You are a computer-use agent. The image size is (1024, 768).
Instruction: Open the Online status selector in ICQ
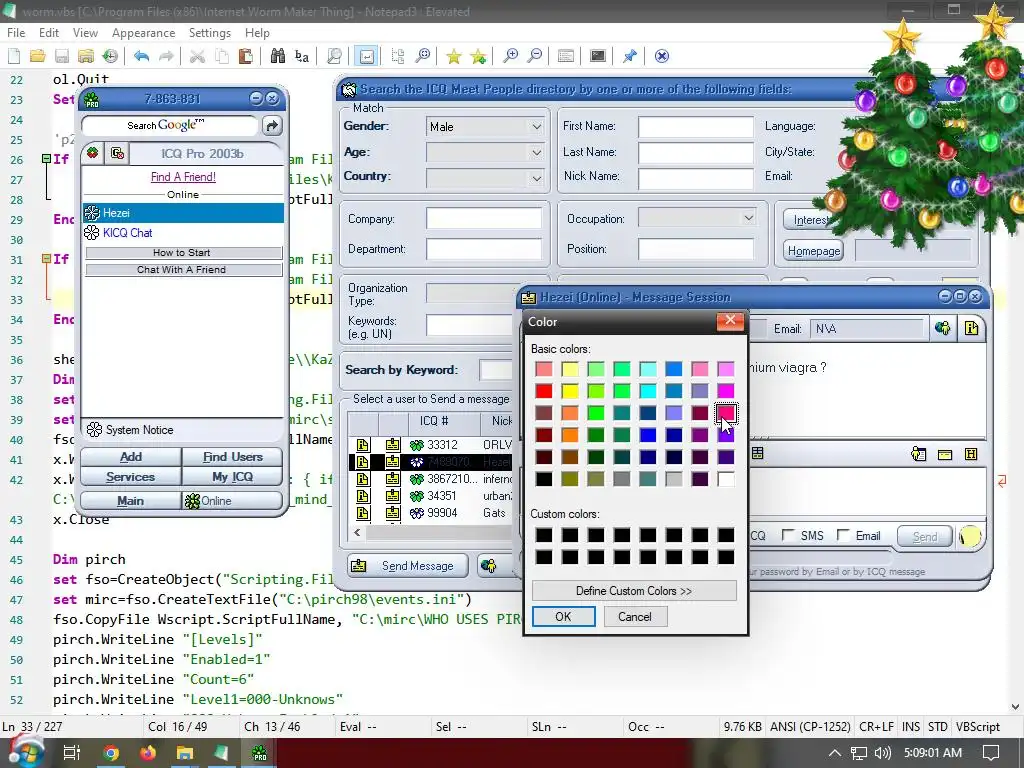[232, 501]
